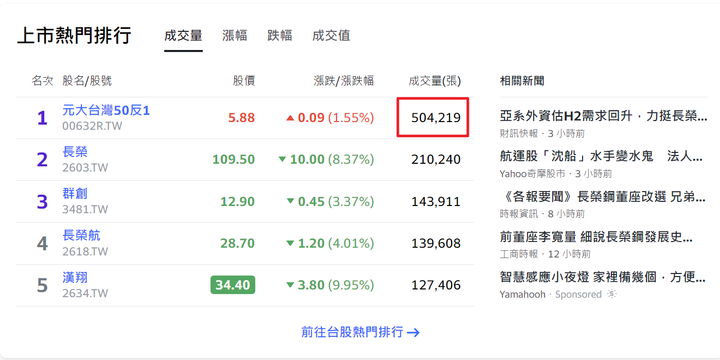Click change value 10.00 (8.37%)

point(326,160)
